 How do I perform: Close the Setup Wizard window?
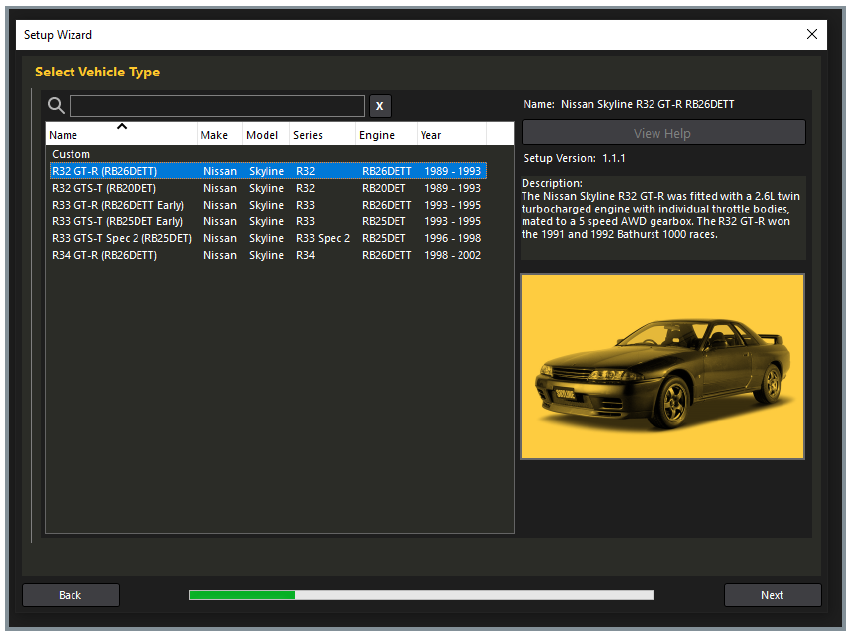(812, 34)
